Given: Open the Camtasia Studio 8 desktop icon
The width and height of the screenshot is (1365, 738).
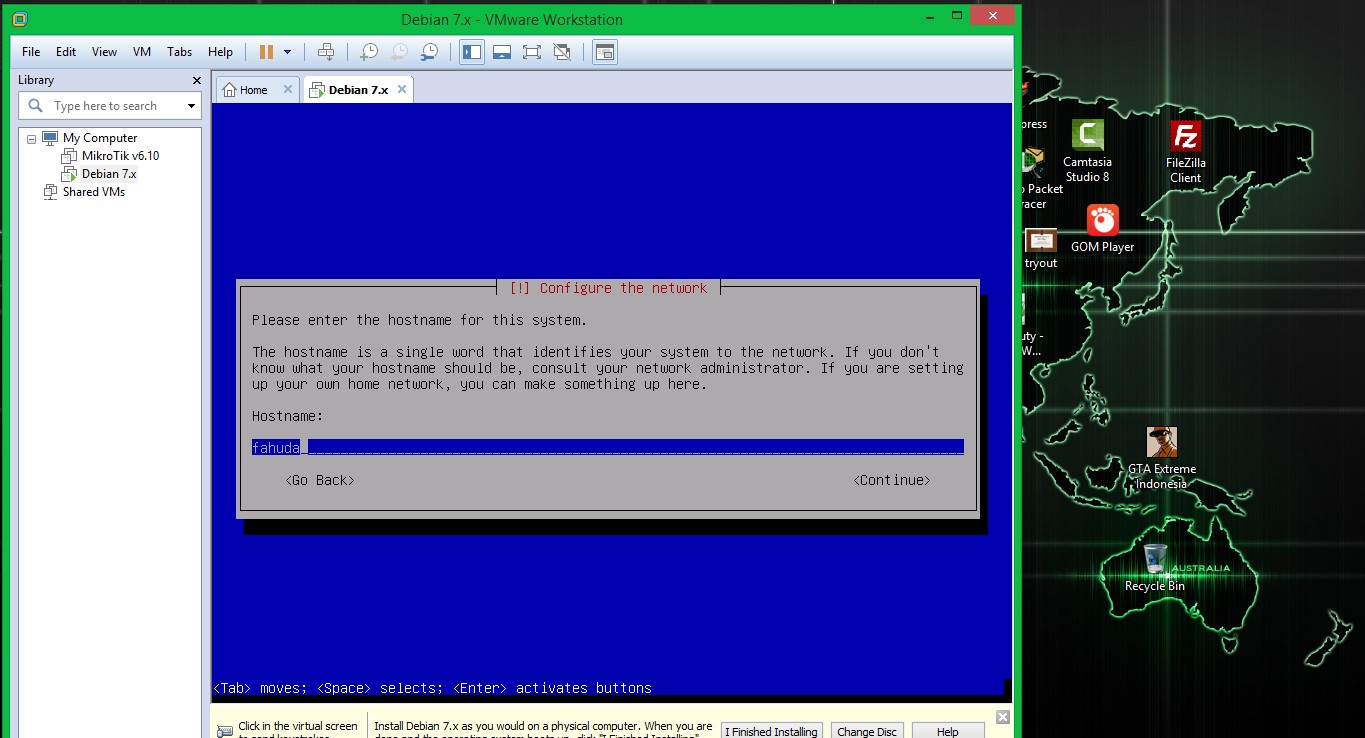Looking at the screenshot, I should [1087, 151].
